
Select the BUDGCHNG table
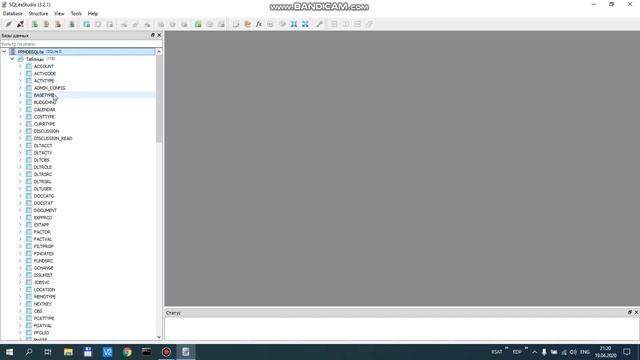click(45, 102)
